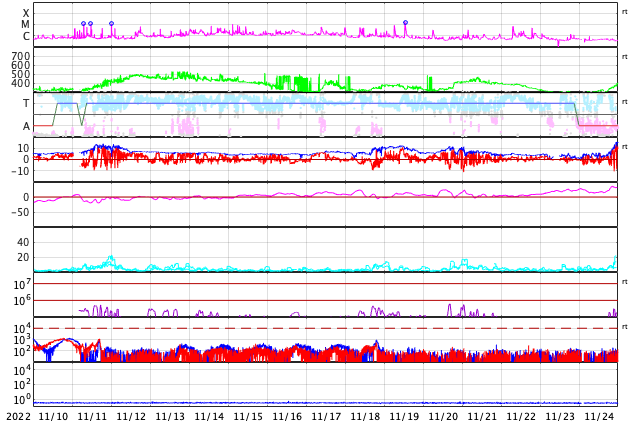This screenshot has width=634, height=424.
Task: Select the 11/17 date label
Action: click(x=326, y=416)
